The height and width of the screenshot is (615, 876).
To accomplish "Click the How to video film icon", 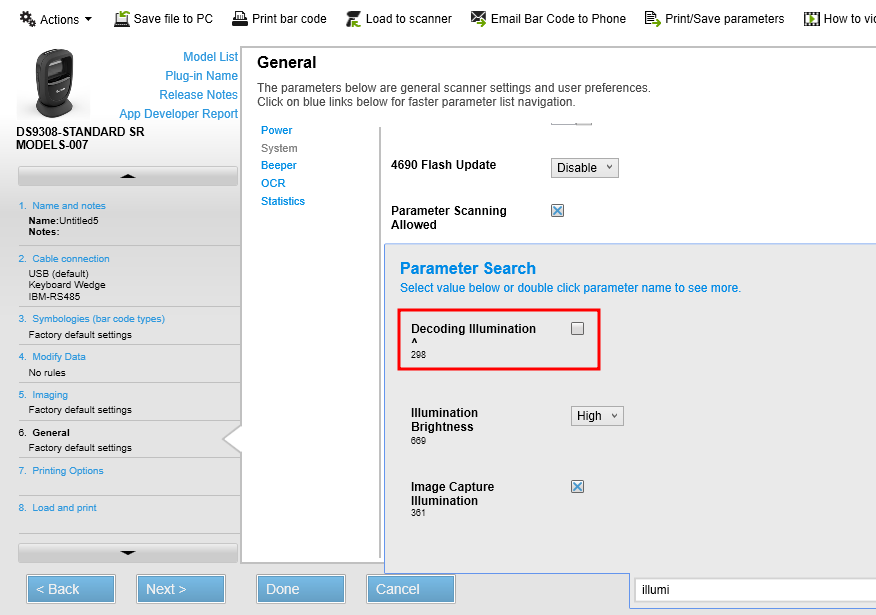I will [x=811, y=19].
